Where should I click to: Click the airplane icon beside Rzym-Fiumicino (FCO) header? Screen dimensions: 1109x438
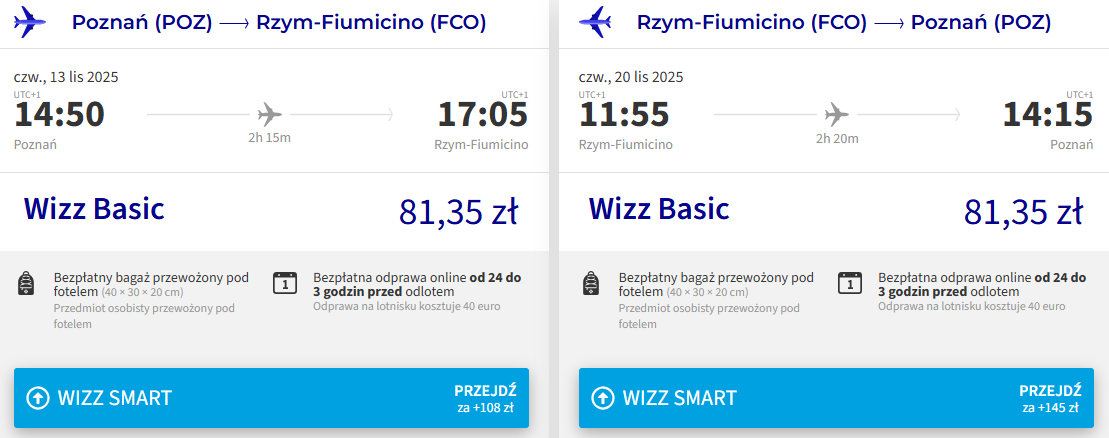[x=596, y=22]
